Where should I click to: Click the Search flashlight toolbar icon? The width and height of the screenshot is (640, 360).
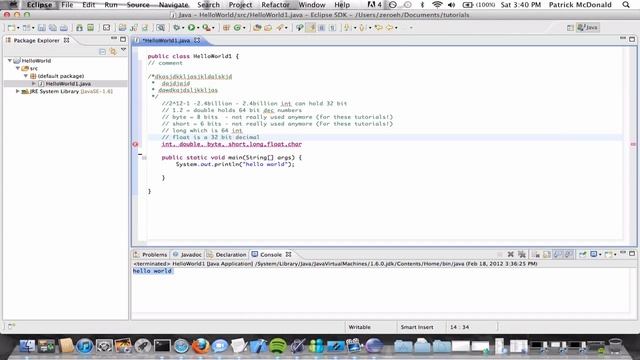(x=280, y=28)
